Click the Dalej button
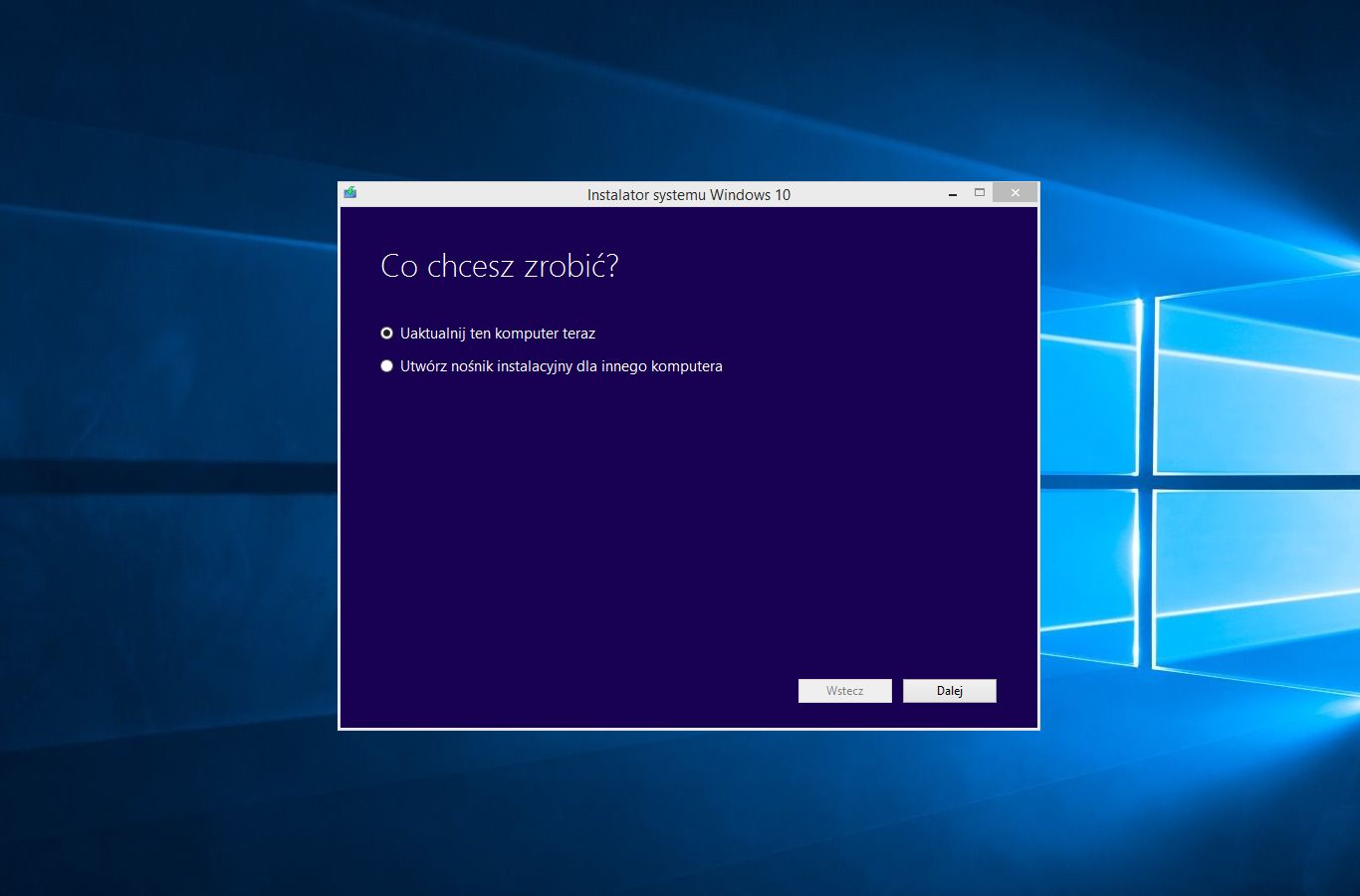1360x896 pixels. click(950, 691)
